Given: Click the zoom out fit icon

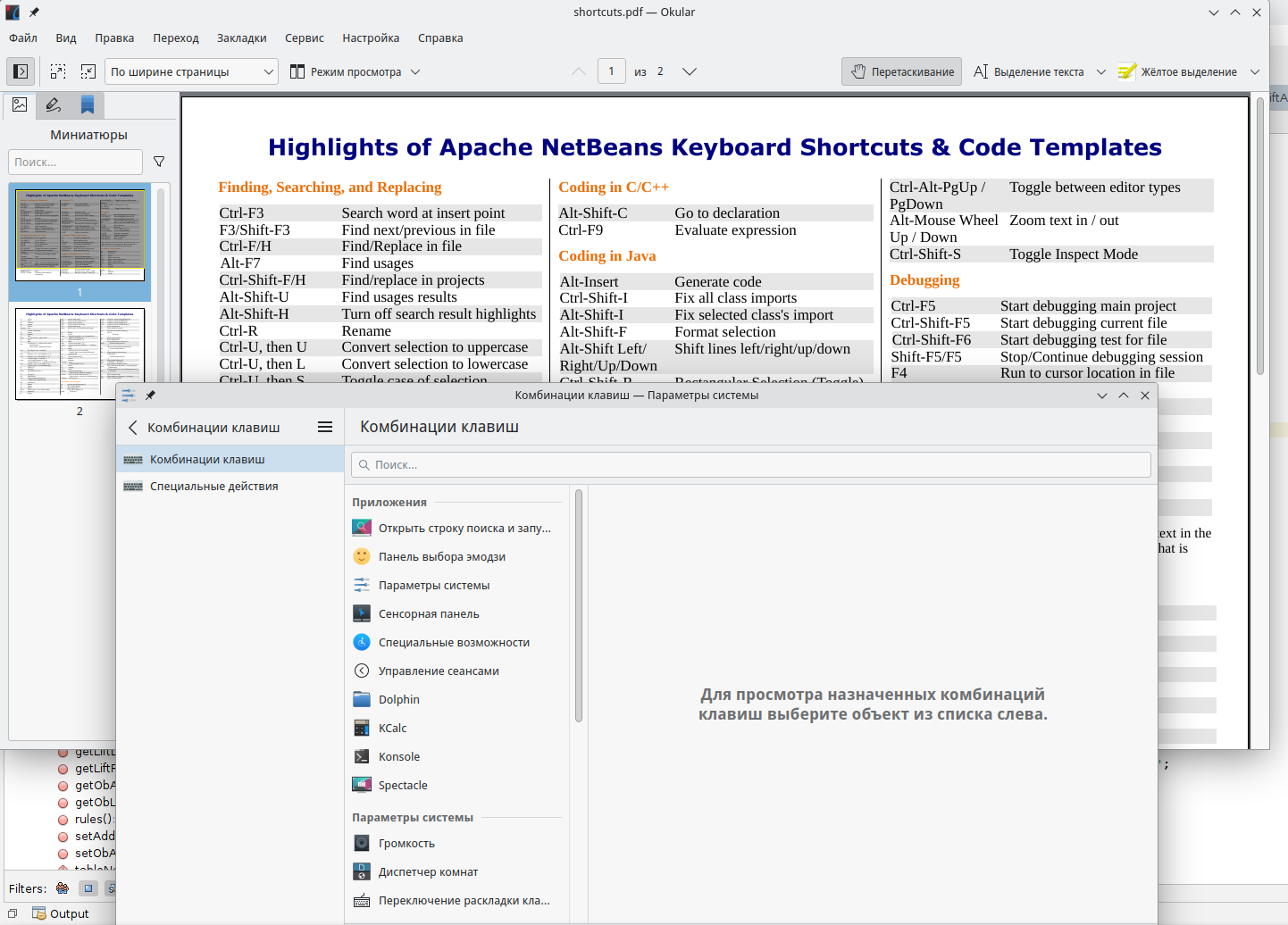Looking at the screenshot, I should point(58,71).
